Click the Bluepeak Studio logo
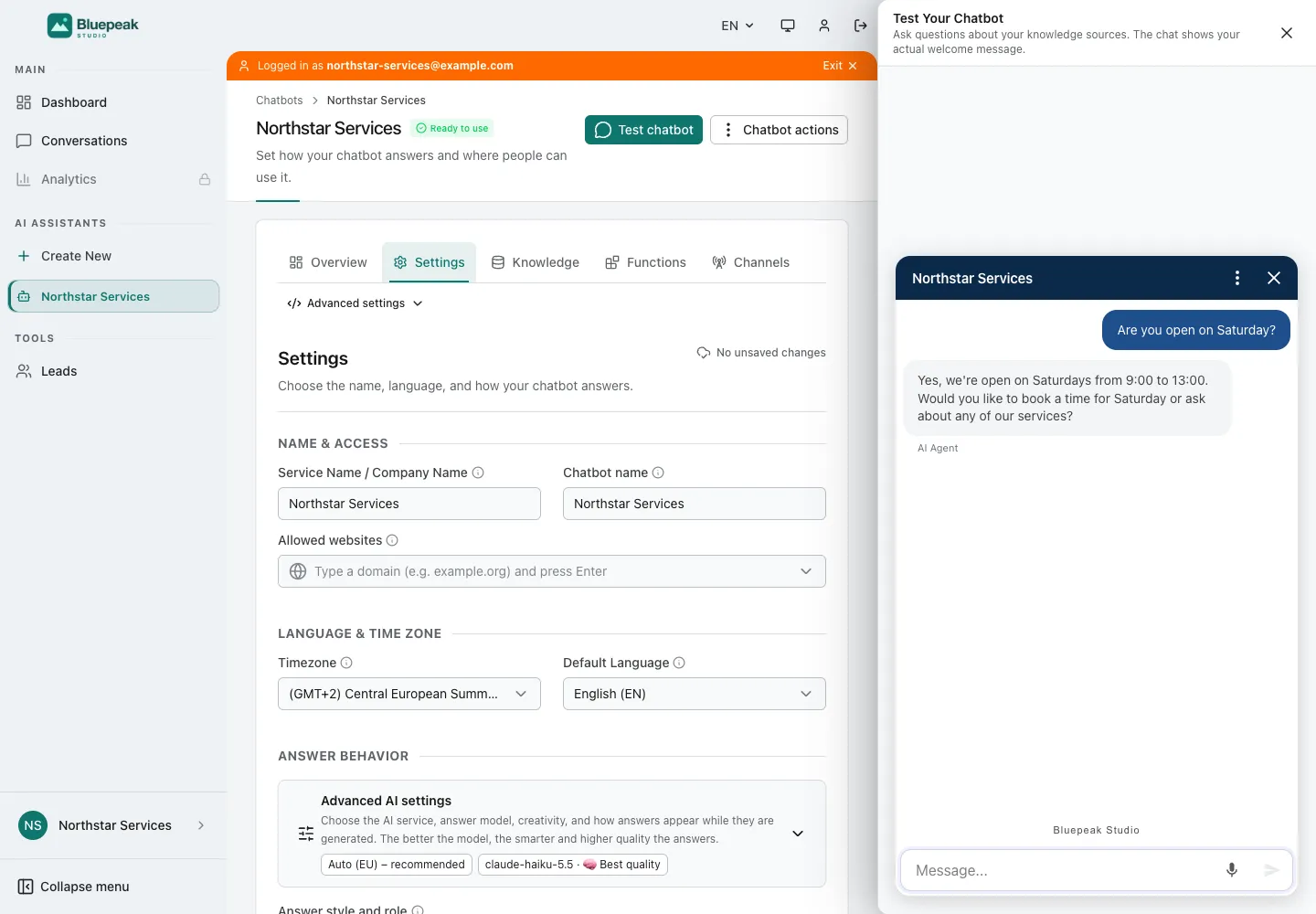 (93, 26)
